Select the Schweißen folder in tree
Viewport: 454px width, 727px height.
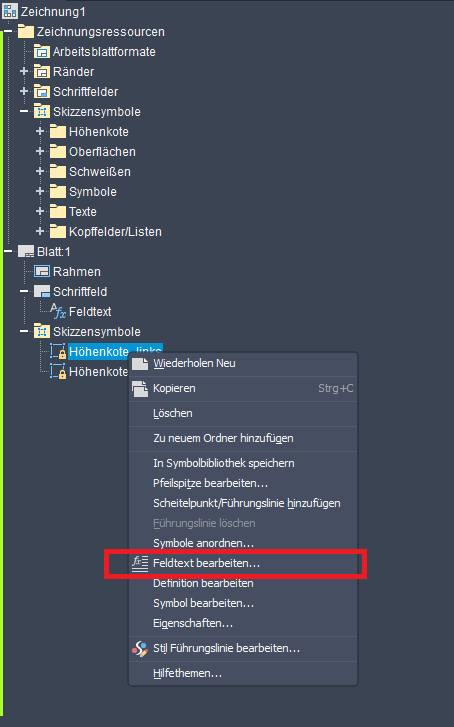100,172
